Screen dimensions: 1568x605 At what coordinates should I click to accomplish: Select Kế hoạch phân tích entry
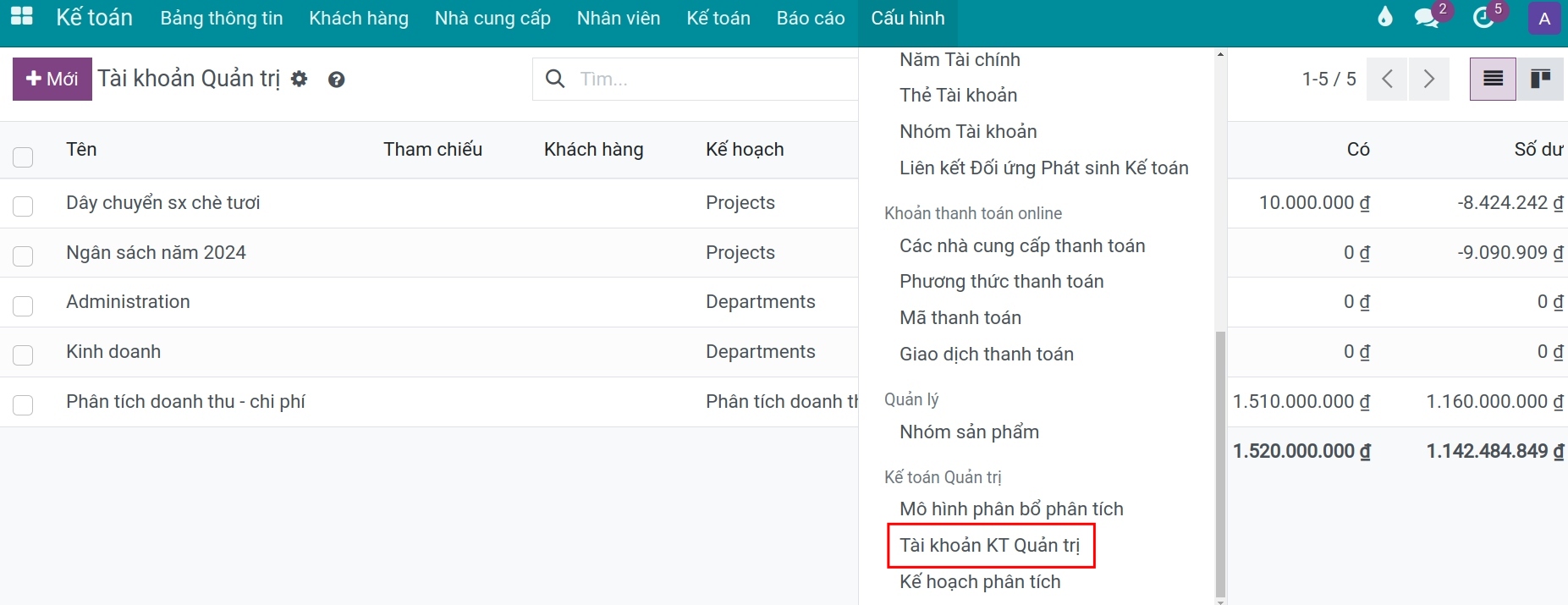click(x=980, y=581)
